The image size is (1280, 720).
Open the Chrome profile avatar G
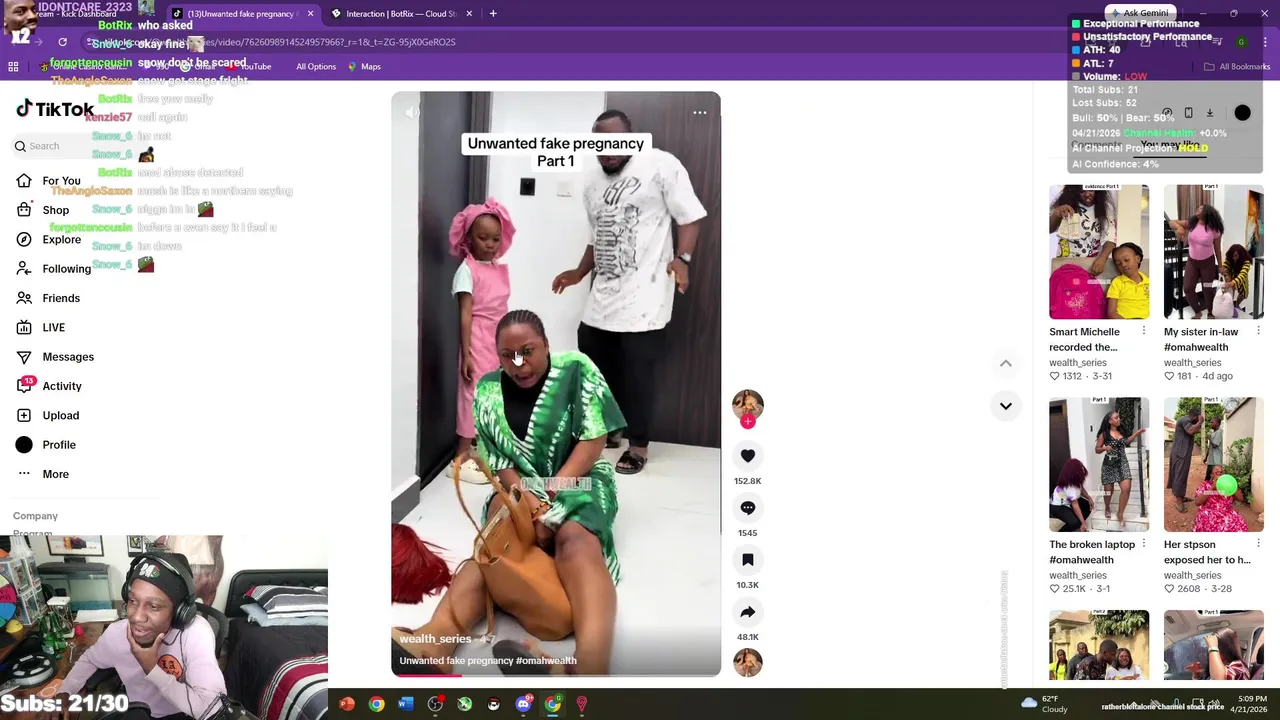1241,42
